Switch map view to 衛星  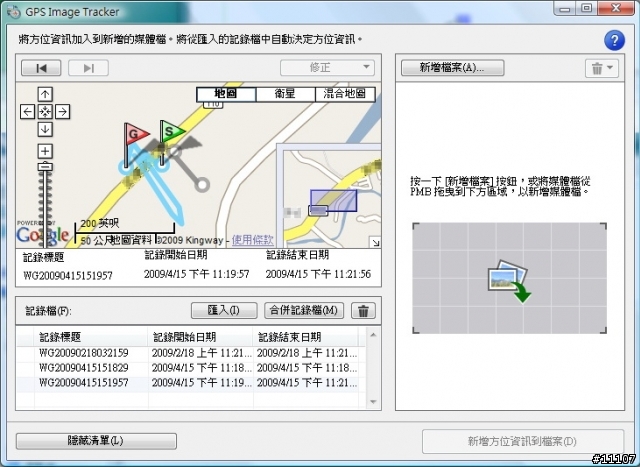click(x=285, y=94)
